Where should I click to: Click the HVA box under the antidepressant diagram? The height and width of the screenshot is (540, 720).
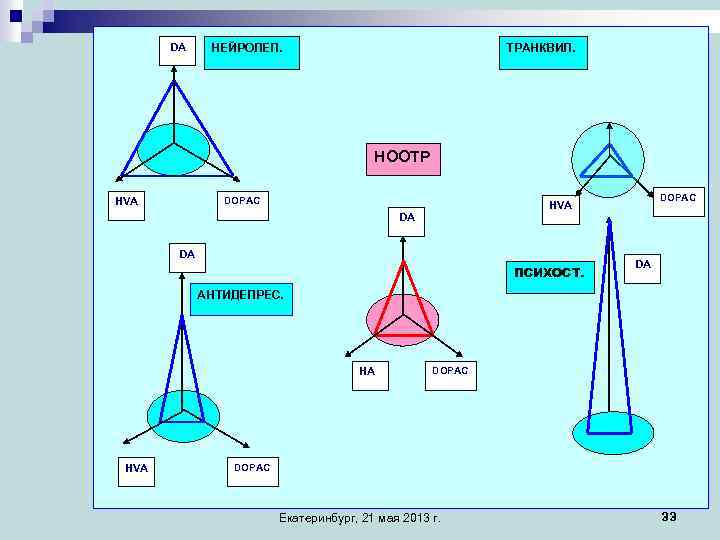pos(136,472)
